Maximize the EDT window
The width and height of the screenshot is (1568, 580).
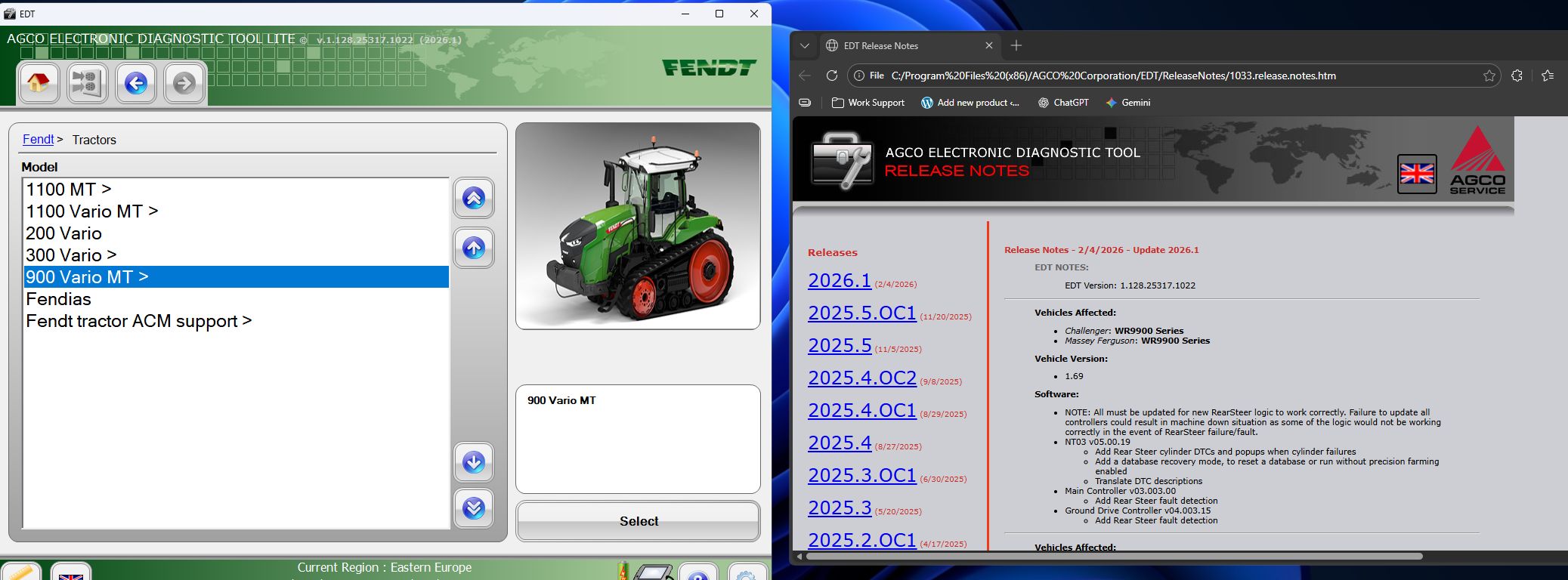[719, 14]
